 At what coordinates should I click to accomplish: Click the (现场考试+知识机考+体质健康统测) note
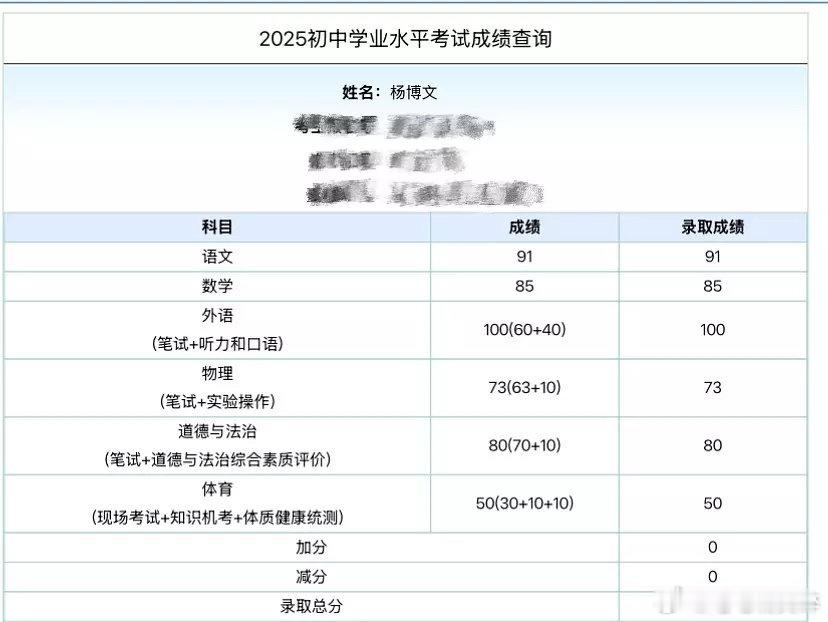[x=217, y=517]
